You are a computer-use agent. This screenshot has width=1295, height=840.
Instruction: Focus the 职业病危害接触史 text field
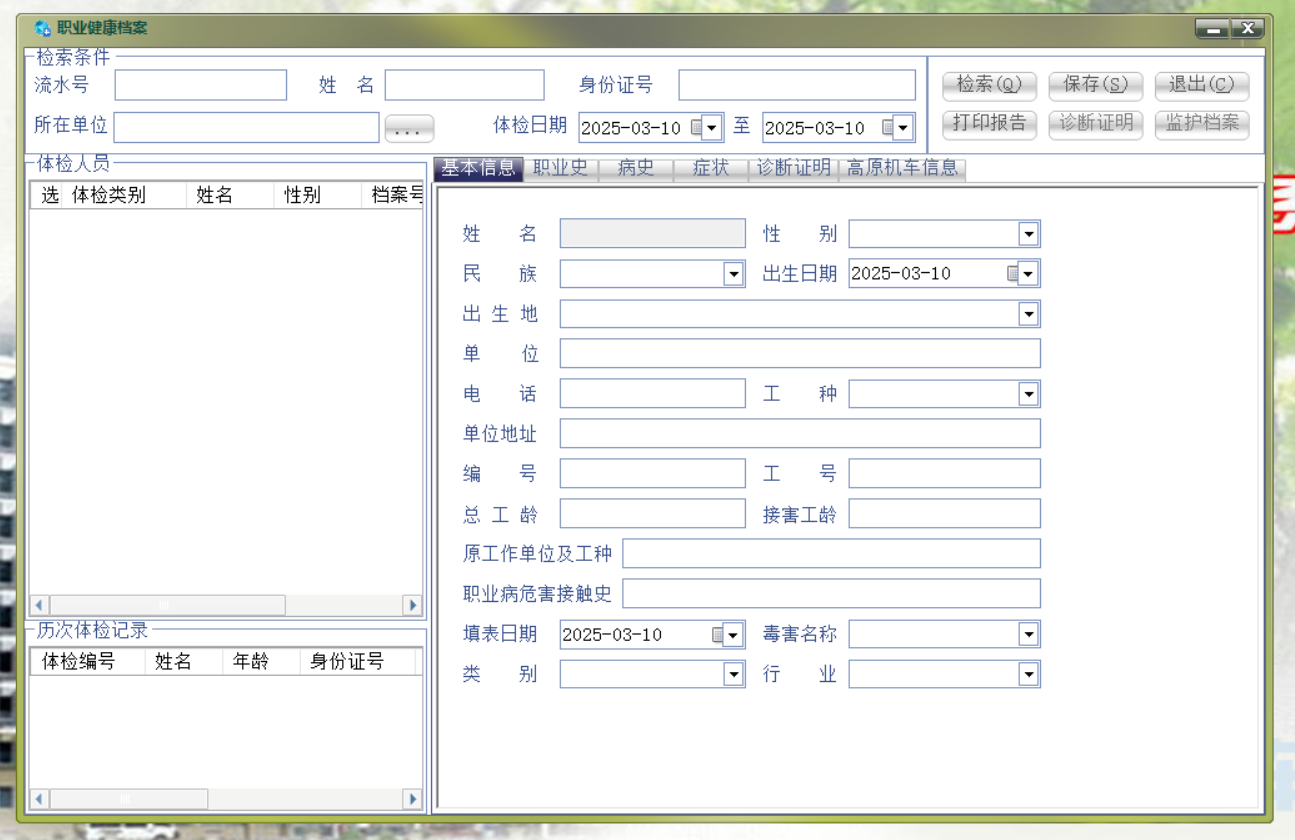click(832, 593)
